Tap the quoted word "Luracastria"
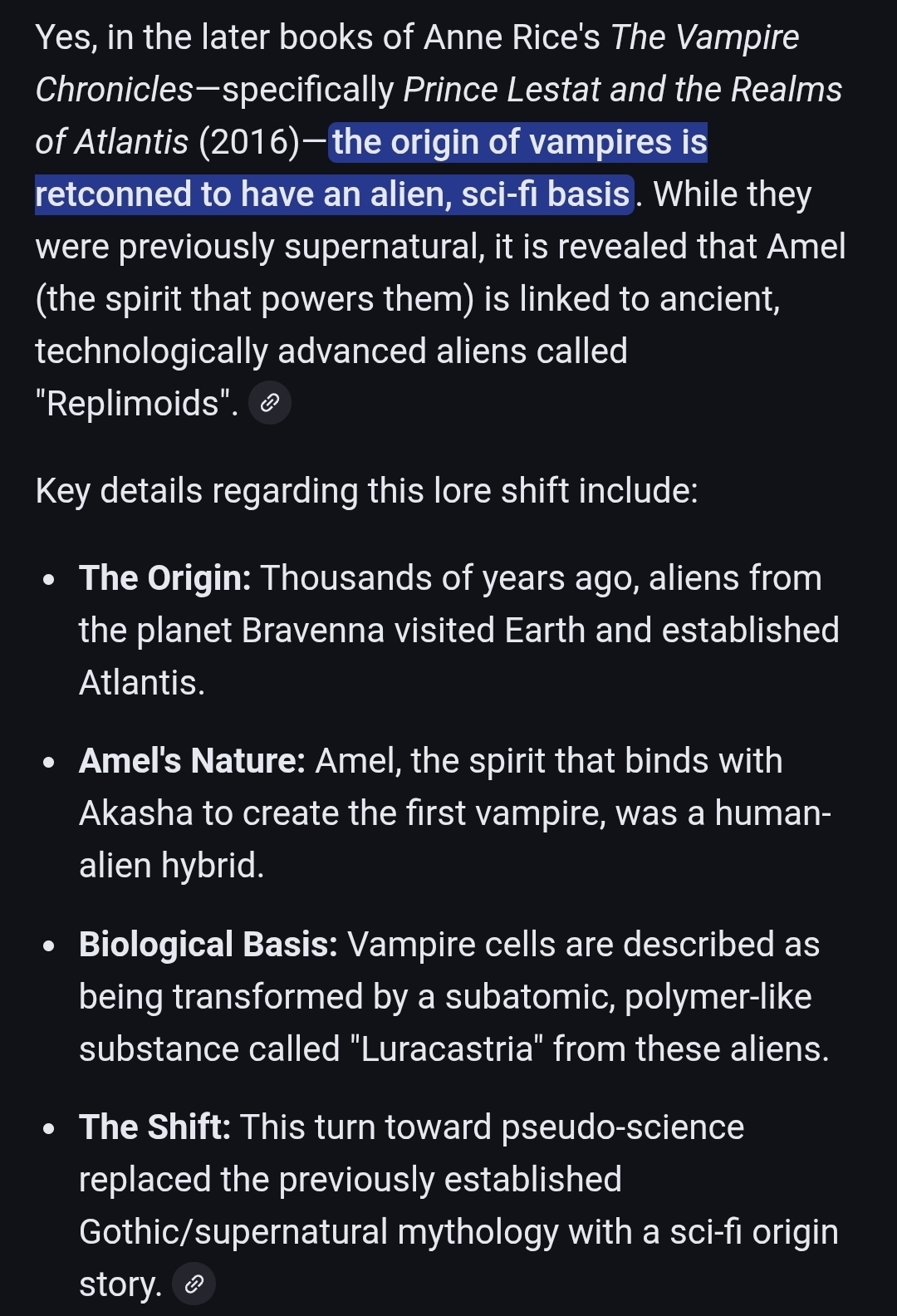The height and width of the screenshot is (1316, 897). coord(447,1049)
